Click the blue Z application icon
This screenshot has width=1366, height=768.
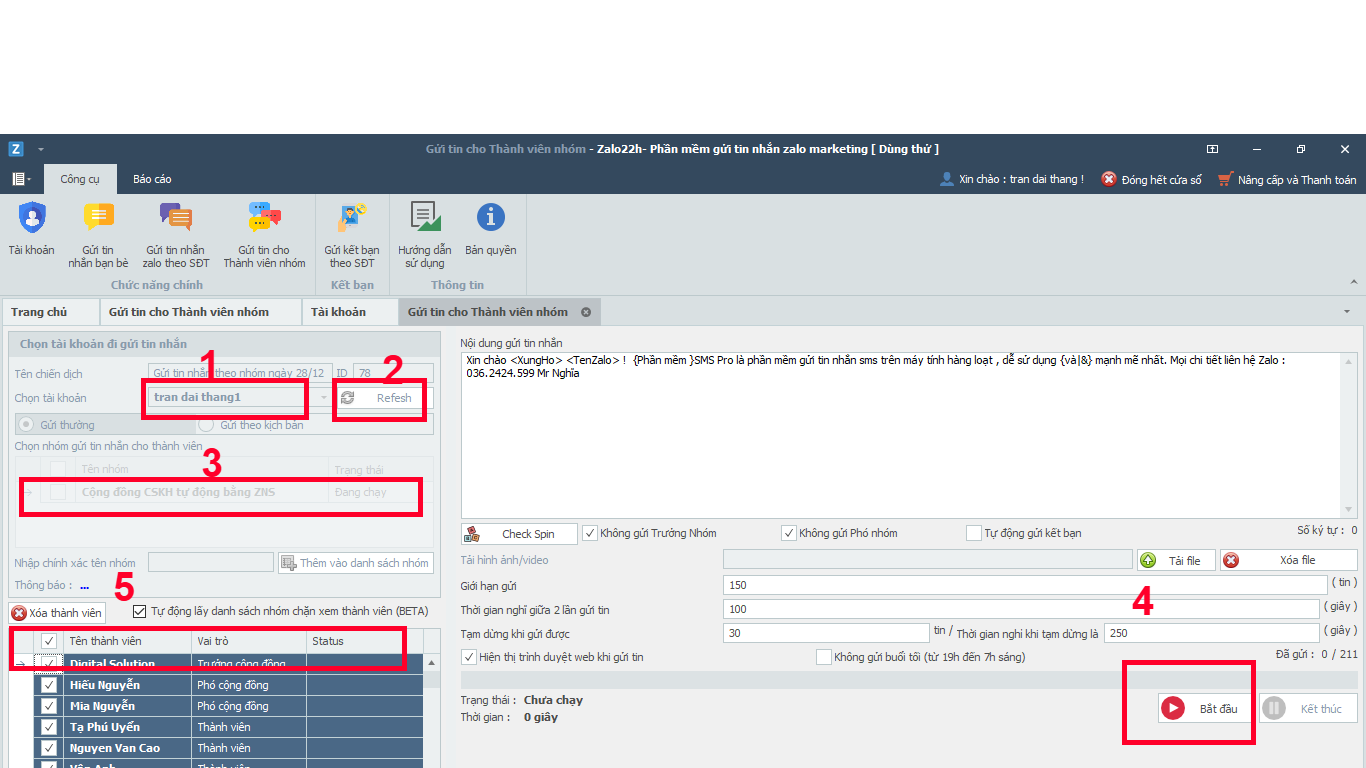16,149
